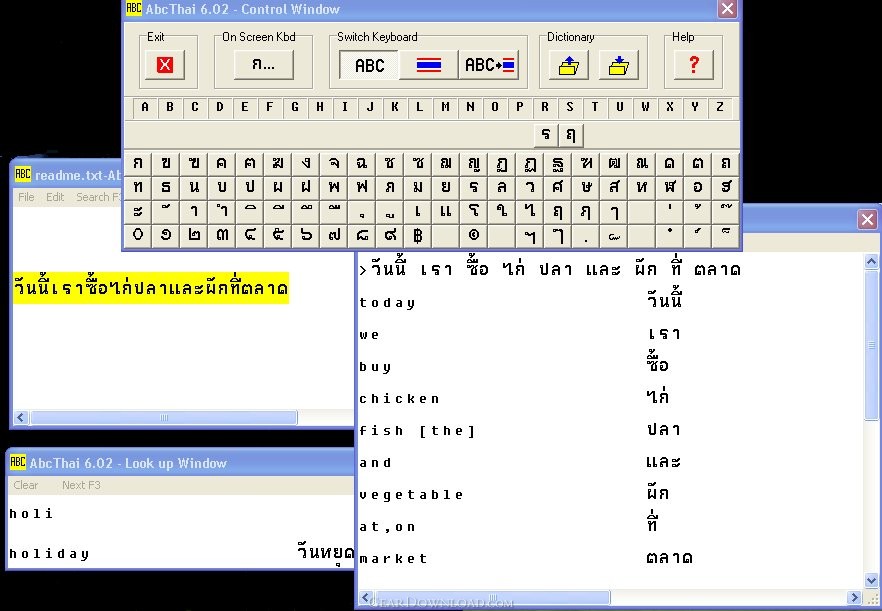The image size is (882, 611).
Task: Click the Thai key ม
Action: [x=418, y=187]
